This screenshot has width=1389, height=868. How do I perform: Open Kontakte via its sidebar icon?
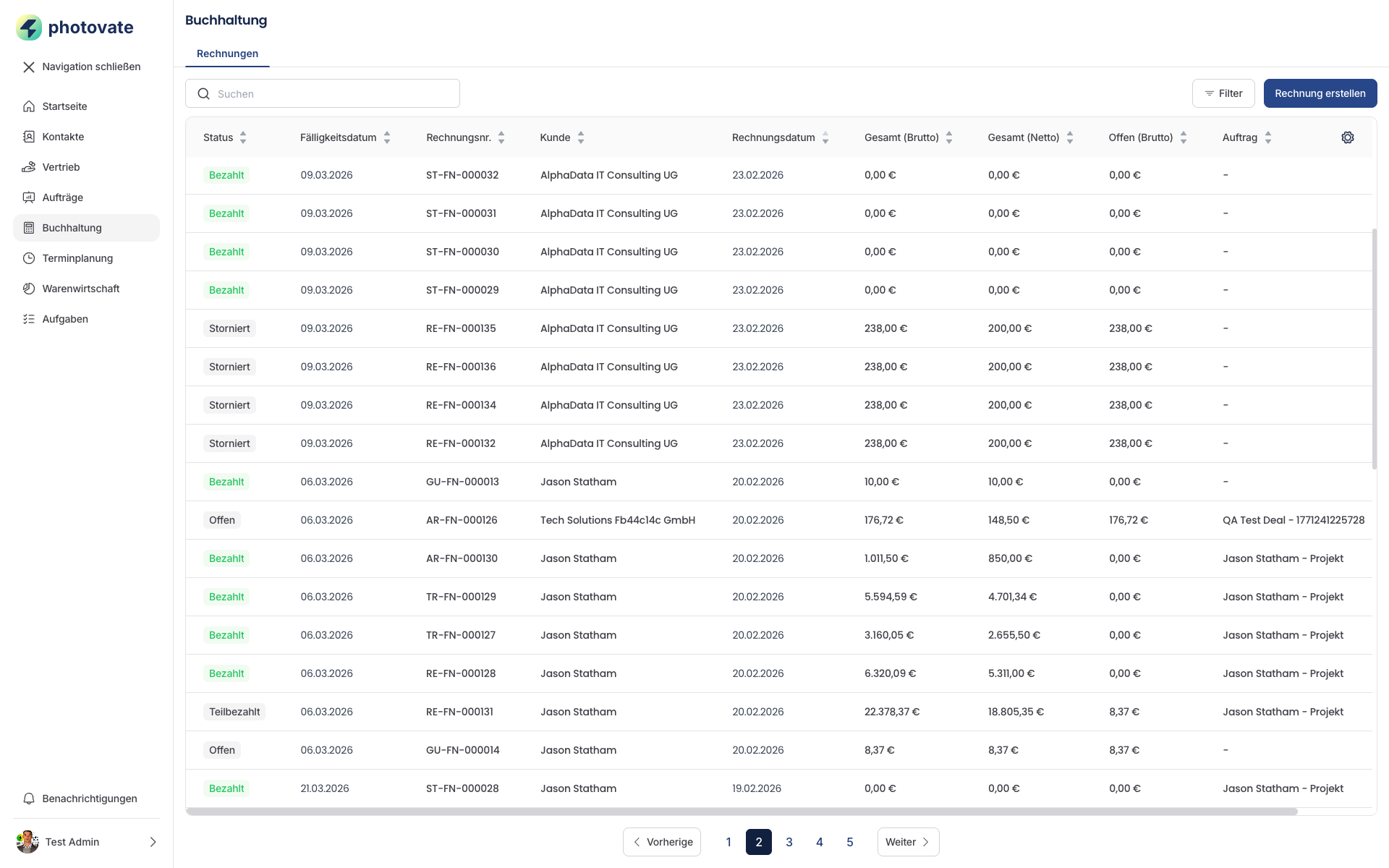point(29,137)
